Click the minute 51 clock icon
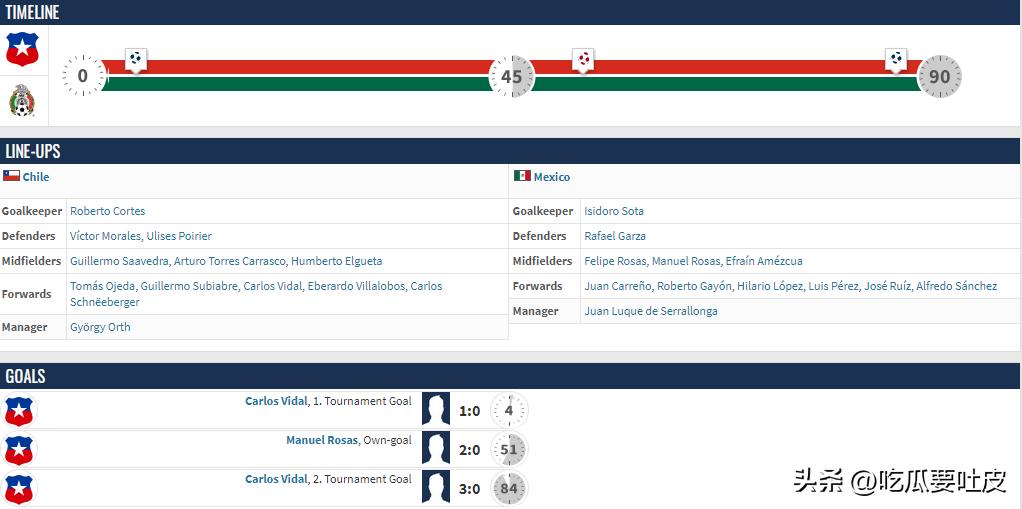Viewport: 1022px width, 509px height. click(x=509, y=450)
